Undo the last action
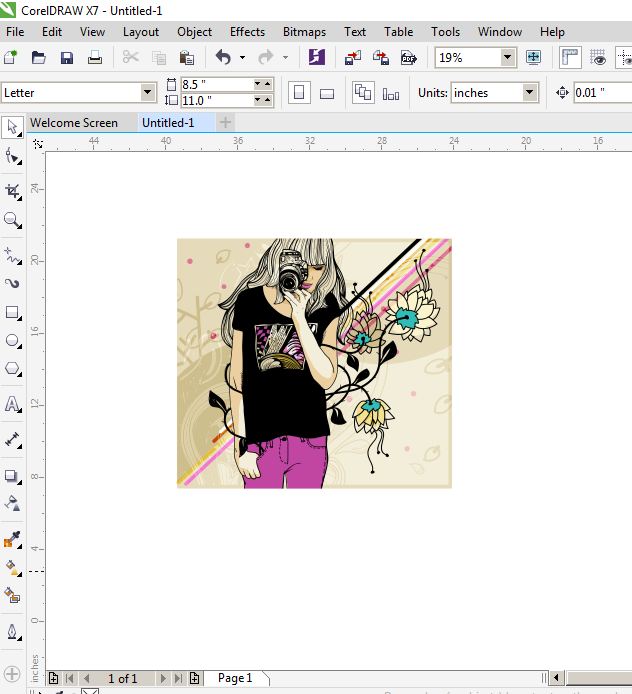Image resolution: width=632 pixels, height=694 pixels. 224,57
